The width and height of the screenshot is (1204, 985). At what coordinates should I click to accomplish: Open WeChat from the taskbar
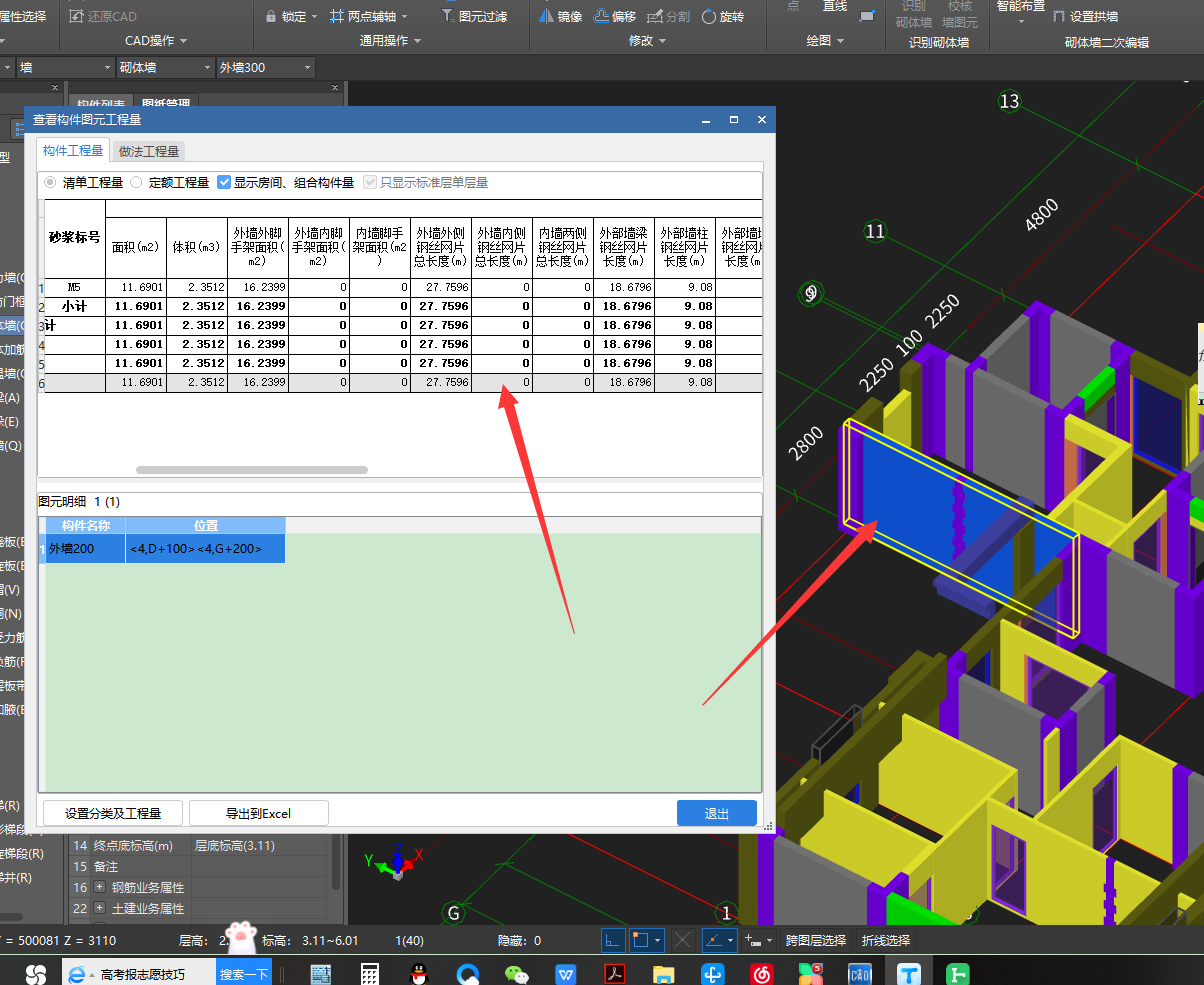click(516, 972)
